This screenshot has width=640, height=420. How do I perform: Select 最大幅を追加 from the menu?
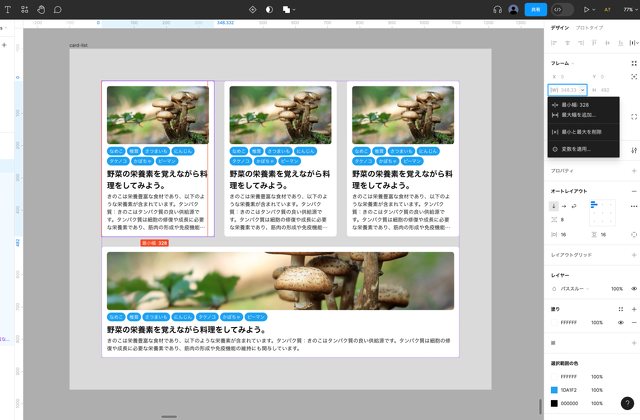click(581, 115)
